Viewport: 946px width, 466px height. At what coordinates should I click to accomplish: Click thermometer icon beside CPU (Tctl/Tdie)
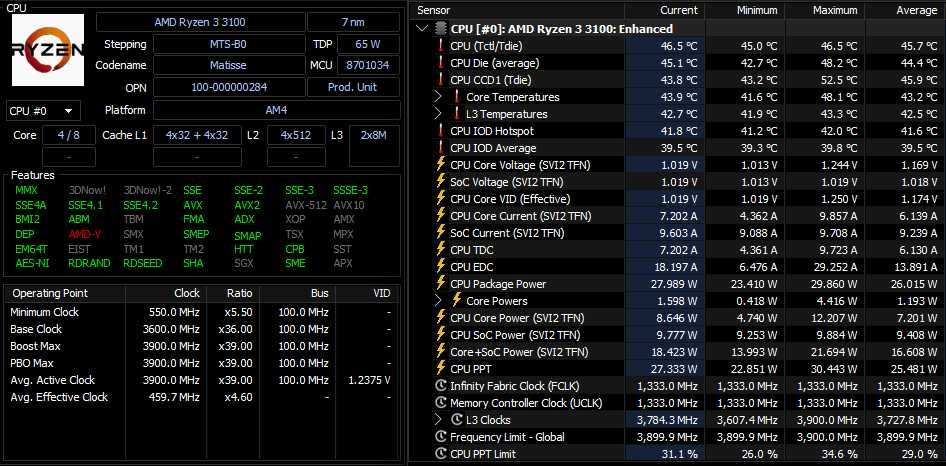pos(441,45)
